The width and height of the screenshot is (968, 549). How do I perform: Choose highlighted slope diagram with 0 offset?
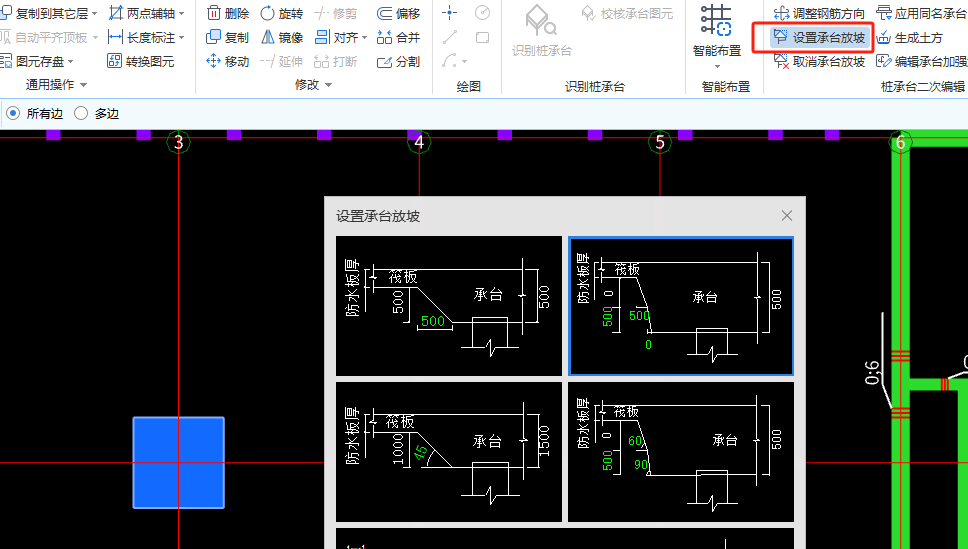(x=681, y=306)
